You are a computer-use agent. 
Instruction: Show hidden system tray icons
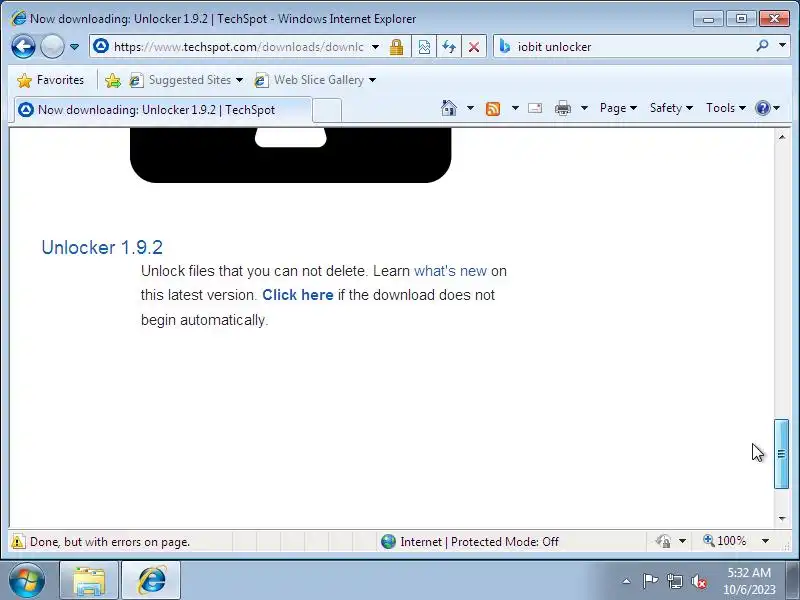627,581
